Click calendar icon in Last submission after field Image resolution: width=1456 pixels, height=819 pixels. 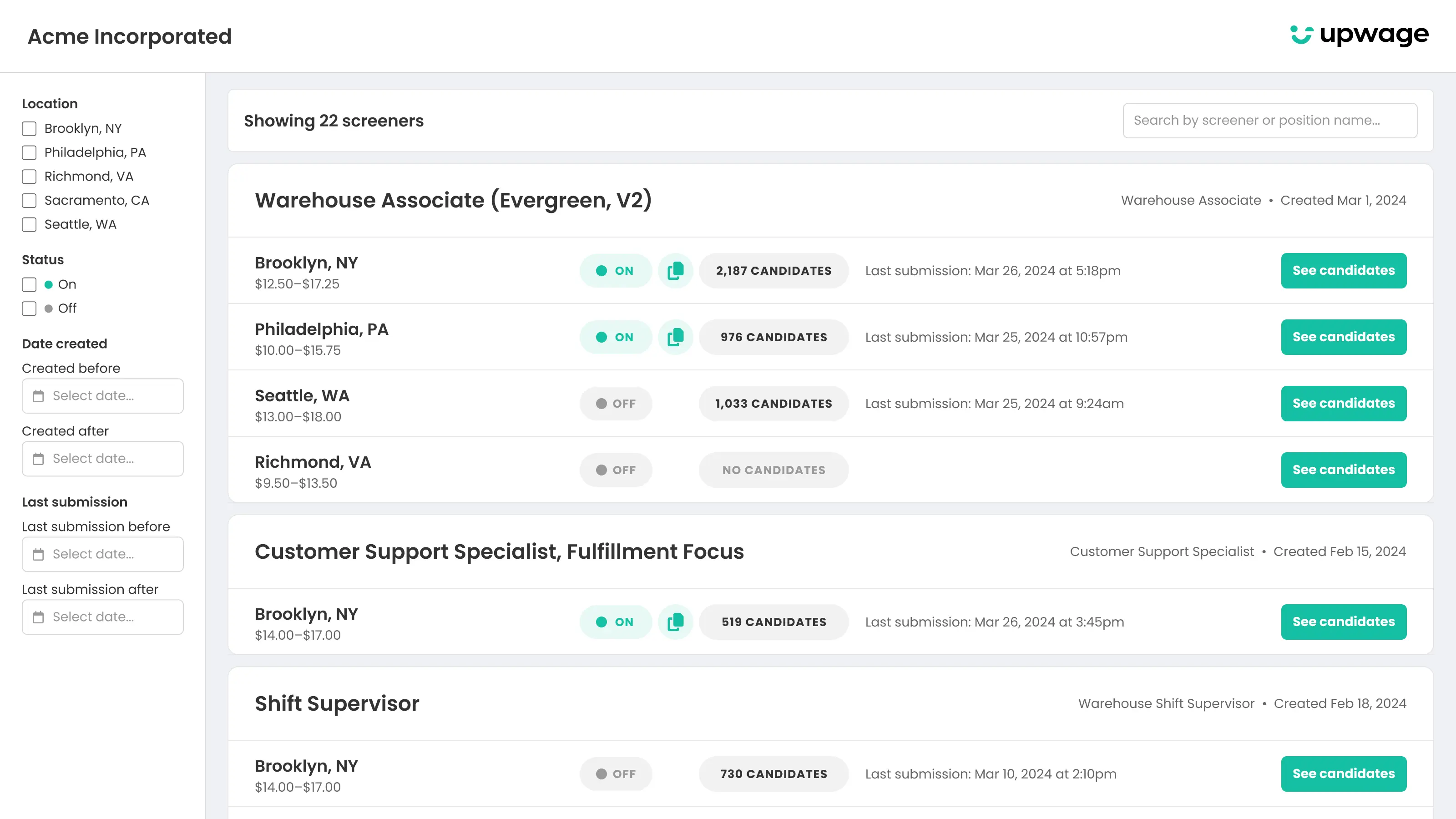38,617
